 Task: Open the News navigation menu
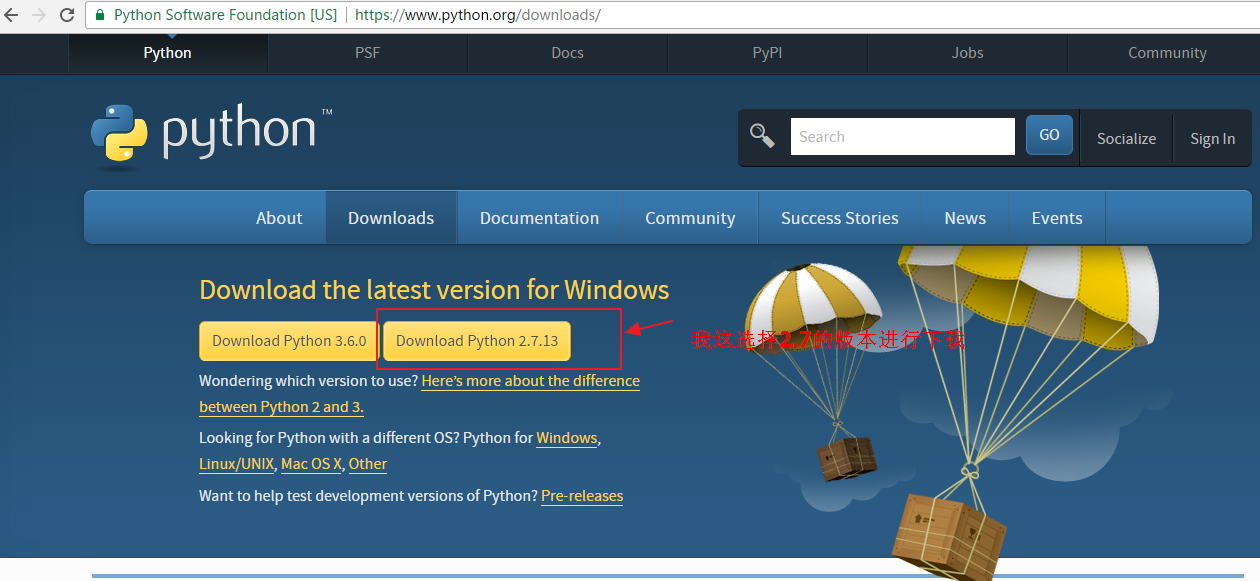pyautogui.click(x=965, y=218)
